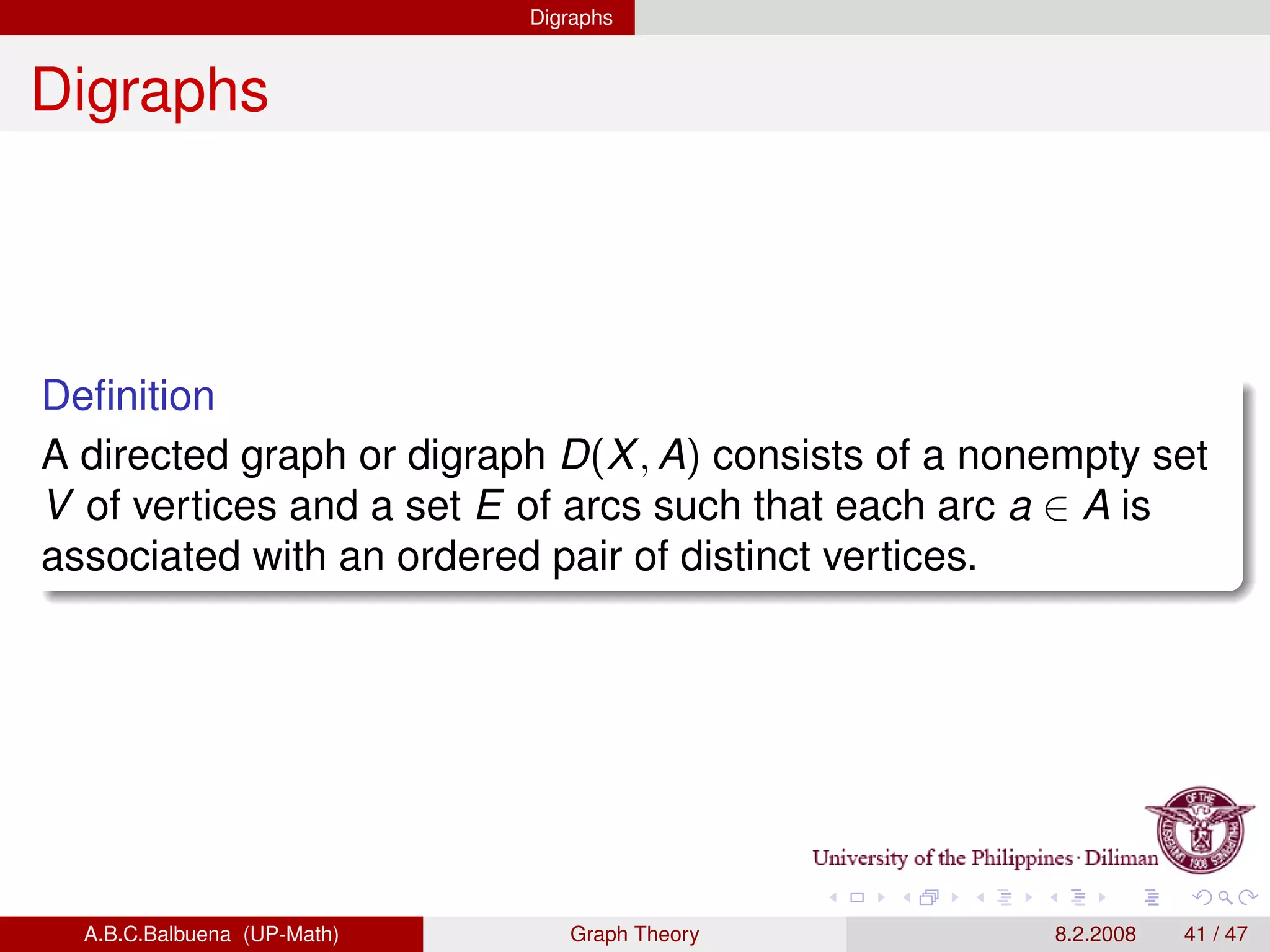
Task: Click the go-forward curved arrow icon
Action: pos(1248,897)
